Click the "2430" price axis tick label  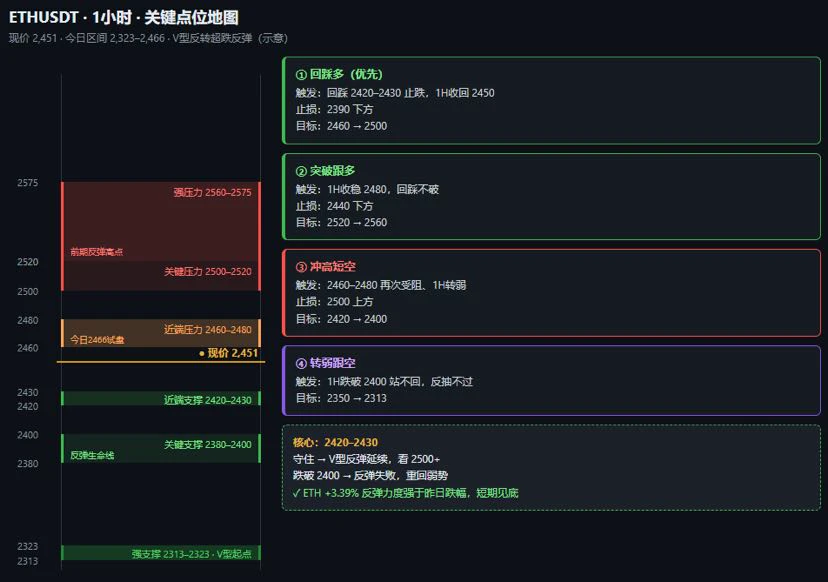tap(27, 392)
